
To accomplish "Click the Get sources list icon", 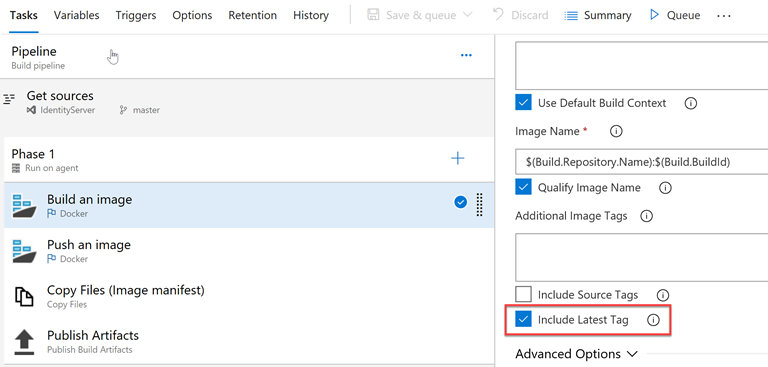I will (x=9, y=98).
